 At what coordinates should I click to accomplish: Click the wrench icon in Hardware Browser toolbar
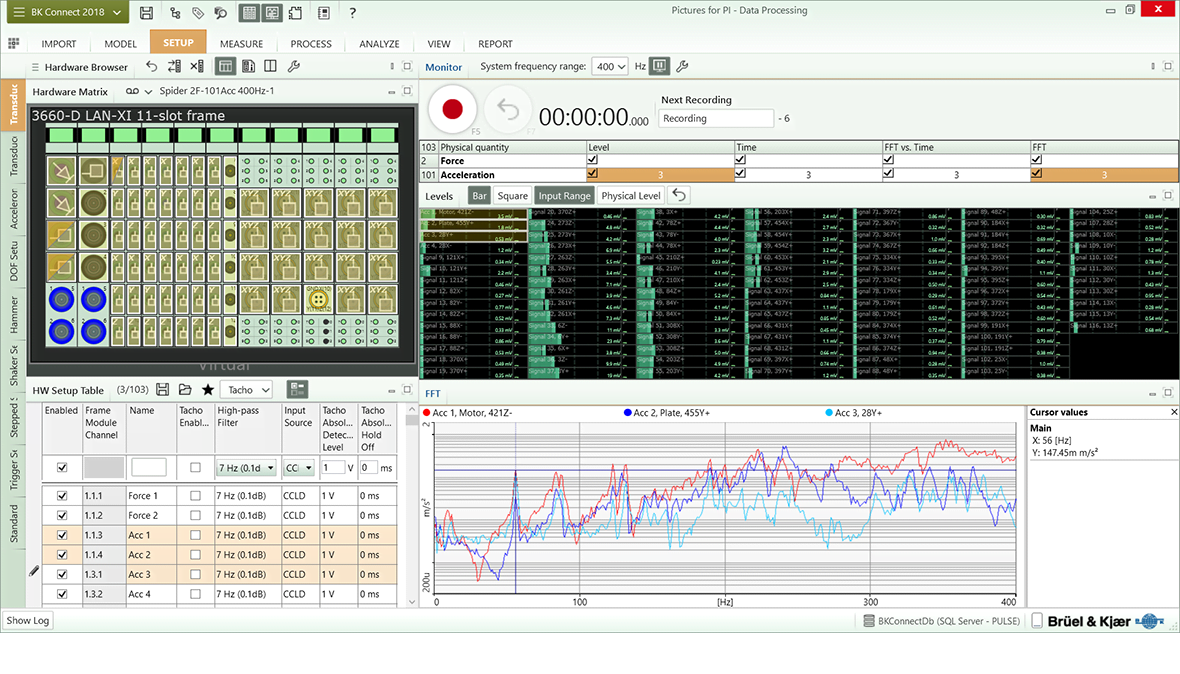point(294,67)
